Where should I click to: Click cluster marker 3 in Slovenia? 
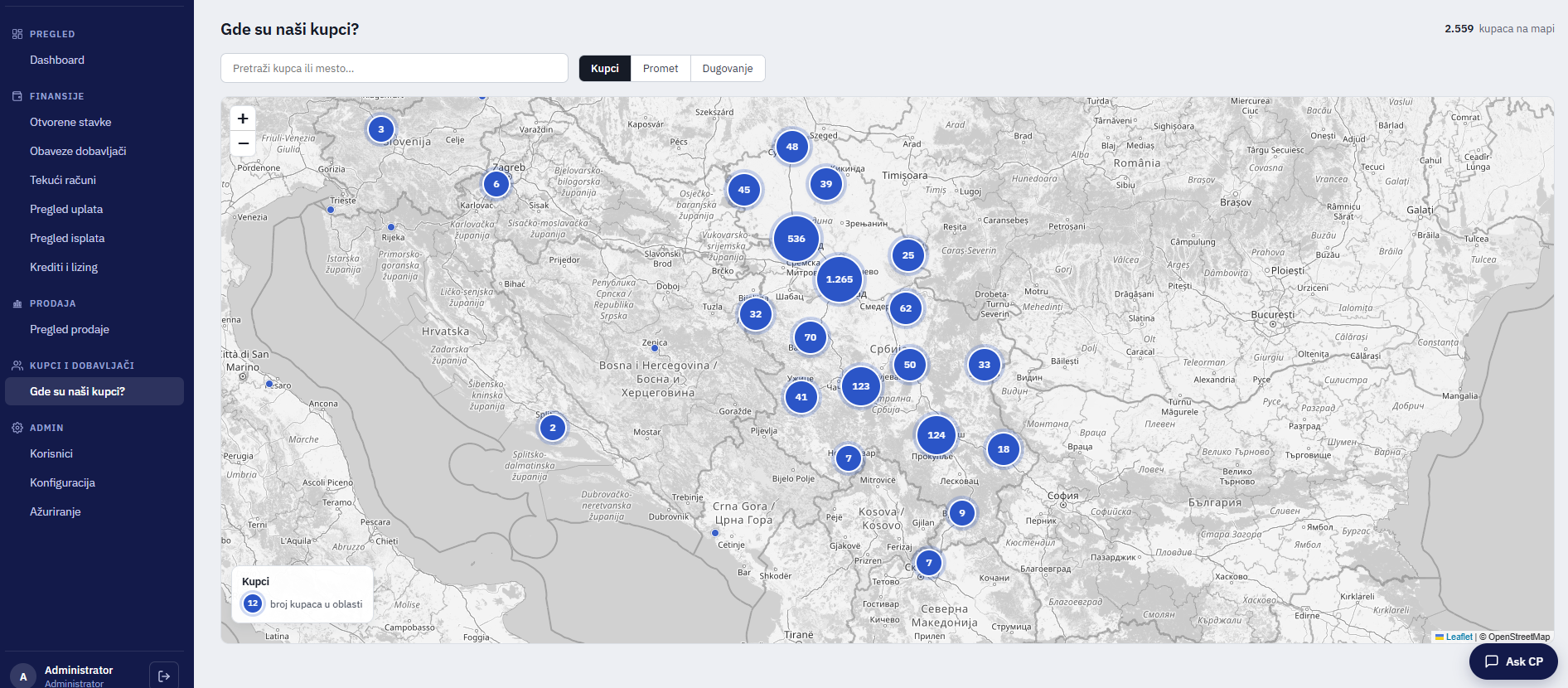381,129
